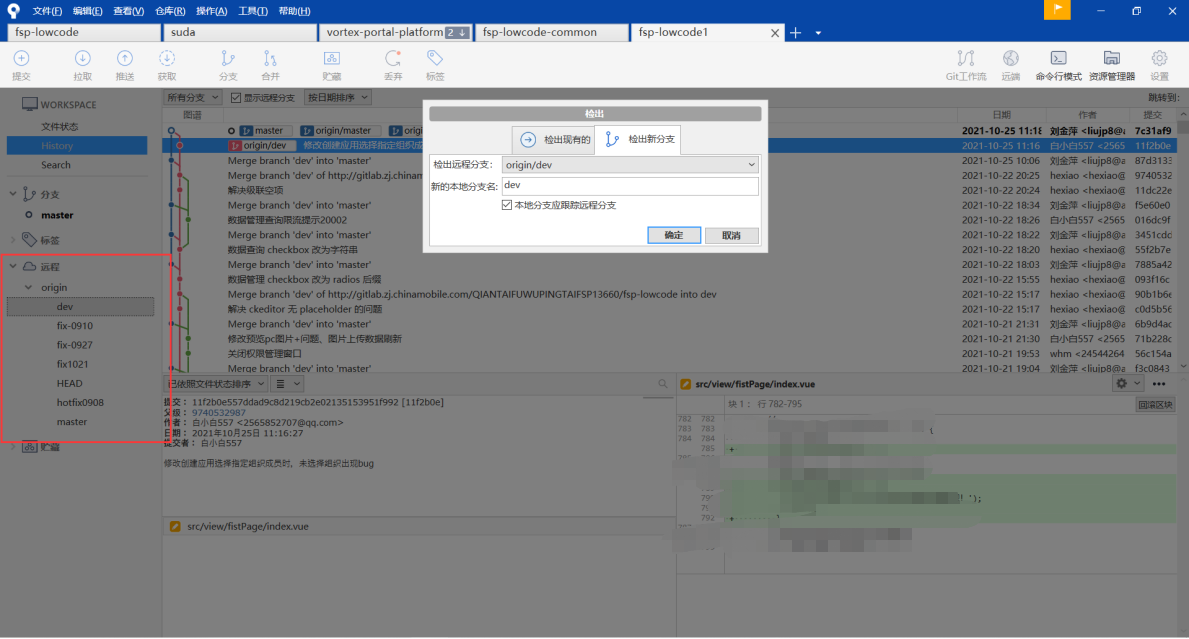Image resolution: width=1189 pixels, height=639 pixels.
Task: Click the SourceTree app logo
Action: [13, 11]
